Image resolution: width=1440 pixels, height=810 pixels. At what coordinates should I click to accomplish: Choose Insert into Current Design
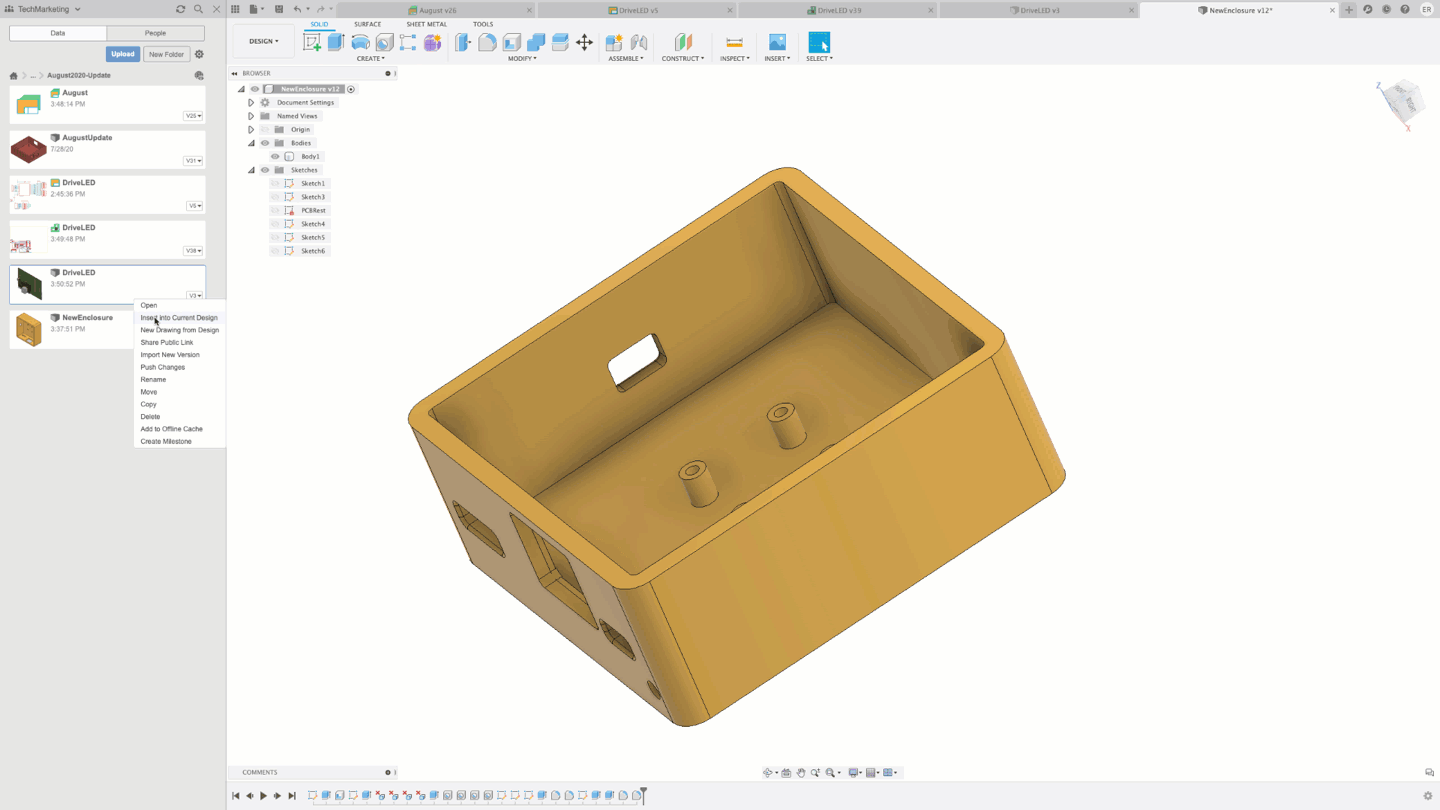click(179, 318)
